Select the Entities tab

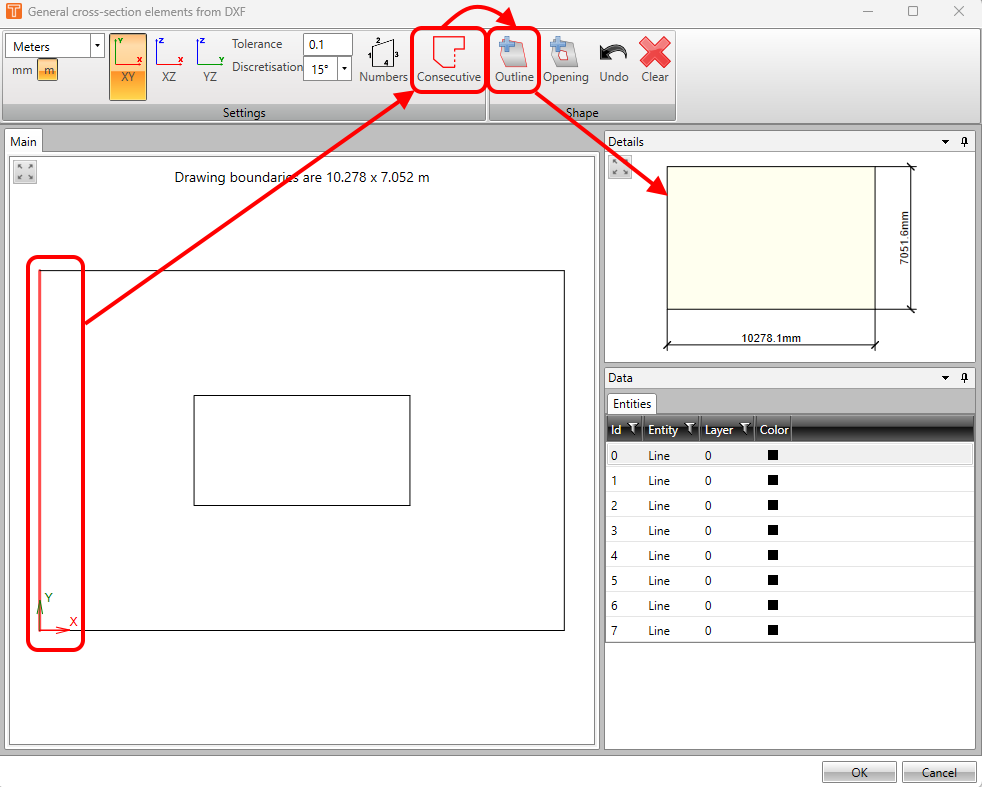tap(631, 403)
